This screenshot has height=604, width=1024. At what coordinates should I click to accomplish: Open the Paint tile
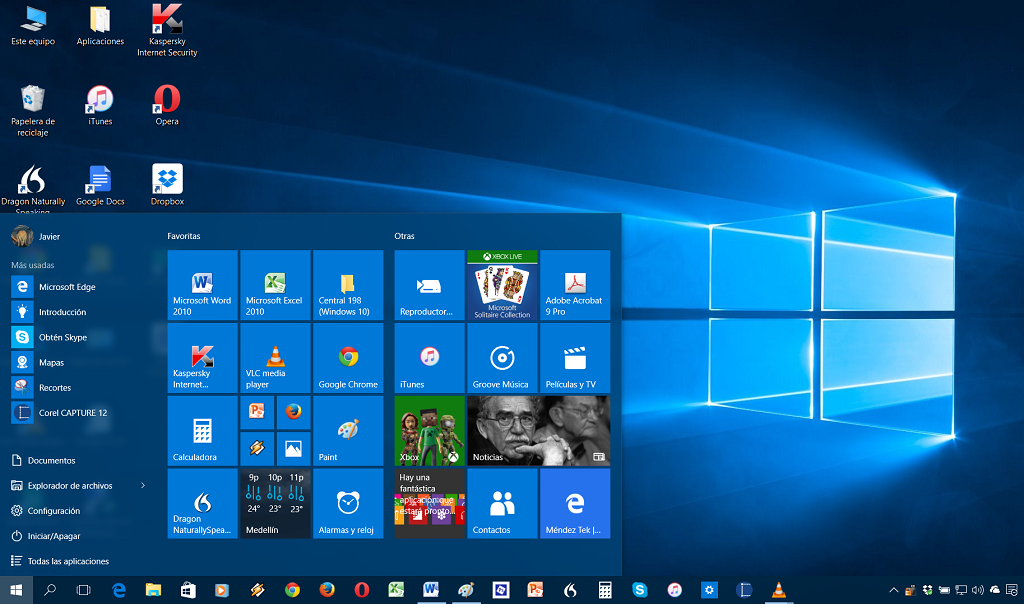[348, 431]
